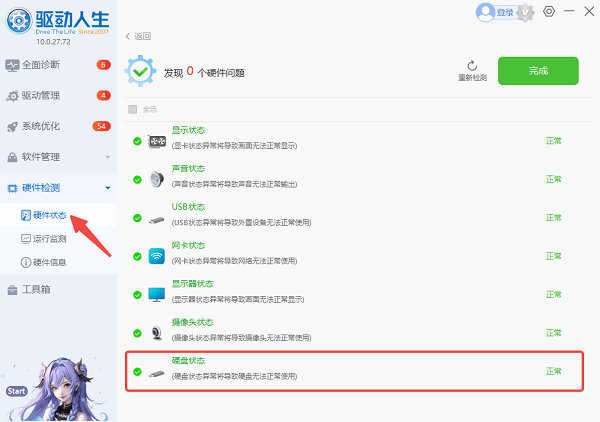Click the Wi-Fi icon for 网卡状态

pyautogui.click(x=157, y=256)
